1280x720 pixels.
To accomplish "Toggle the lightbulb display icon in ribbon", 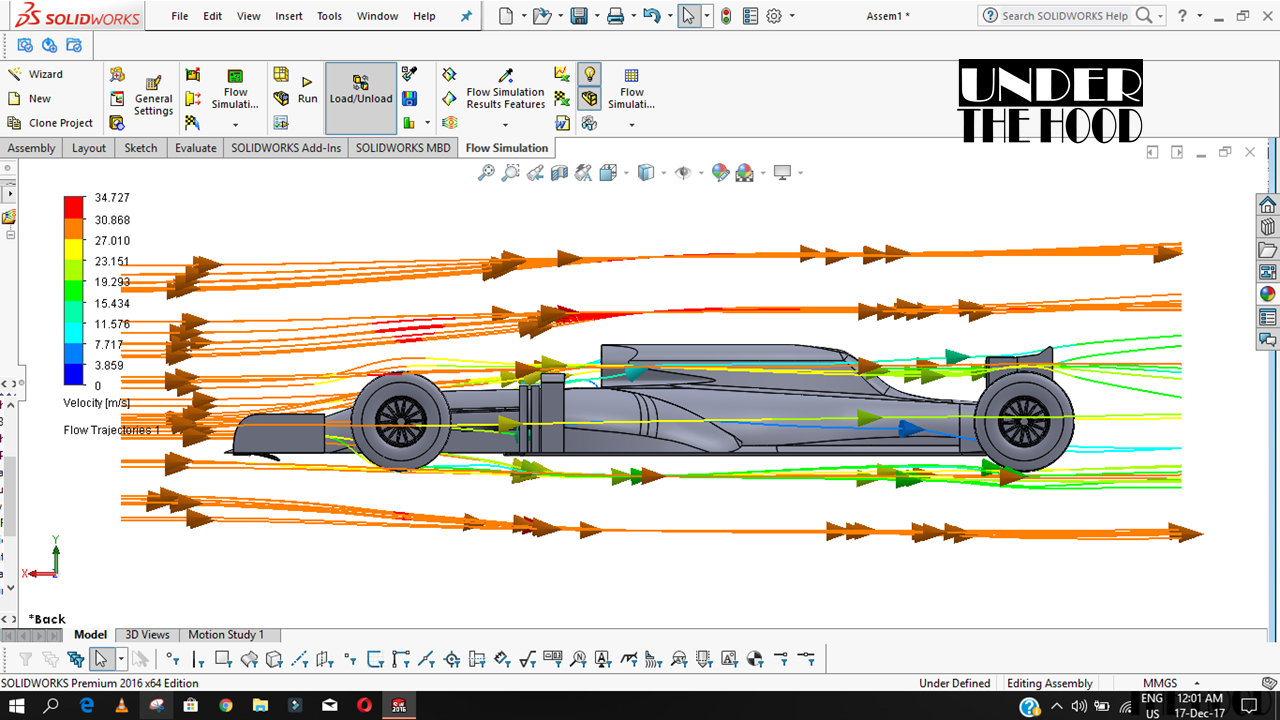I will (x=590, y=74).
